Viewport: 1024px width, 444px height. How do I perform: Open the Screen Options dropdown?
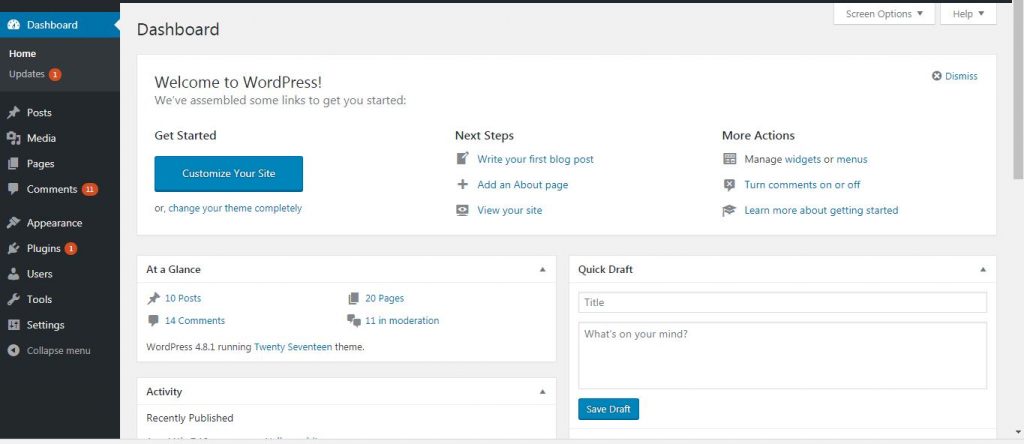tap(884, 14)
